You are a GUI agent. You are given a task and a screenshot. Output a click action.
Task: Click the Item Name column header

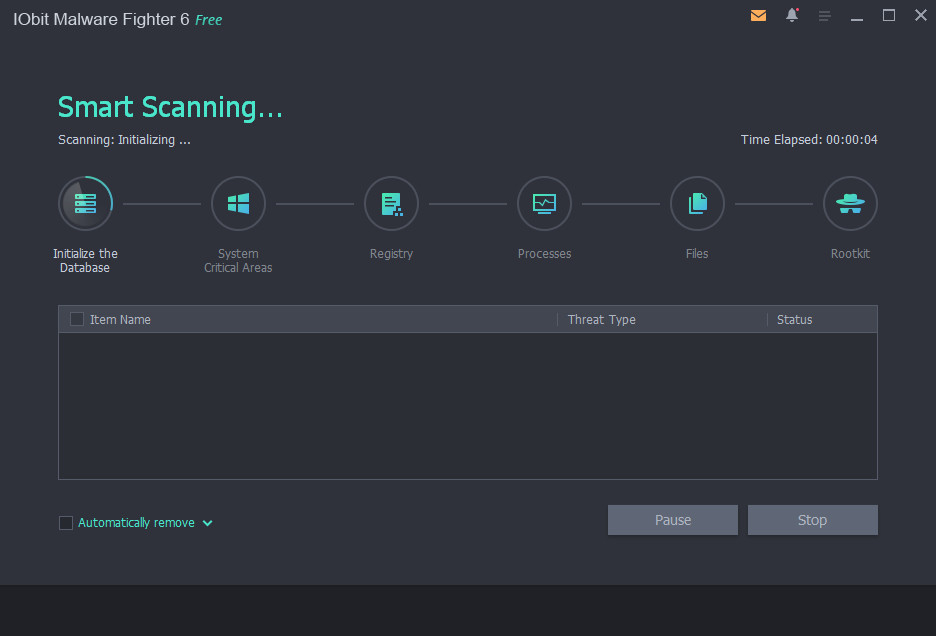[x=120, y=319]
